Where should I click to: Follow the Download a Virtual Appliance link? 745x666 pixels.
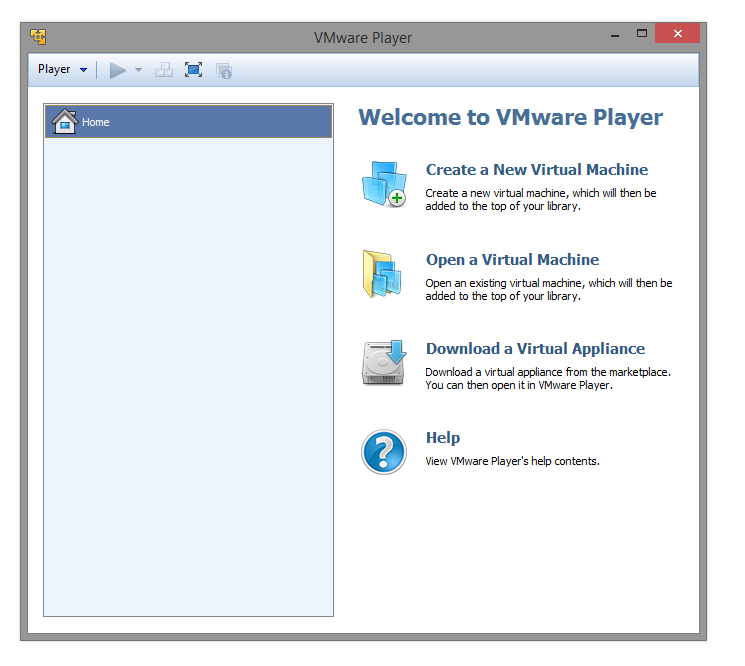[x=535, y=349]
